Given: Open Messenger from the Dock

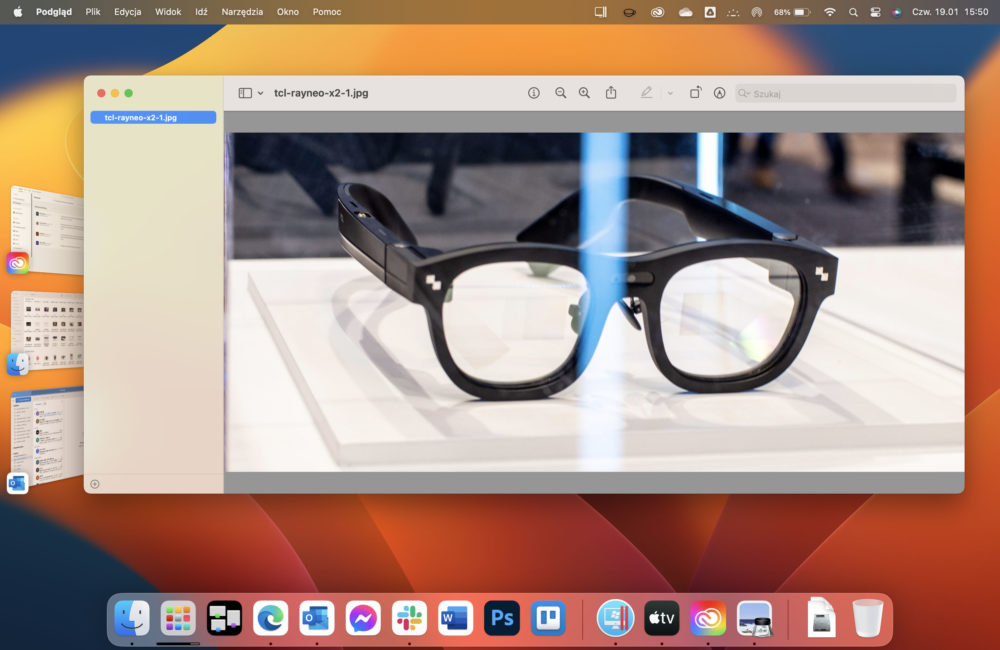Looking at the screenshot, I should (363, 618).
